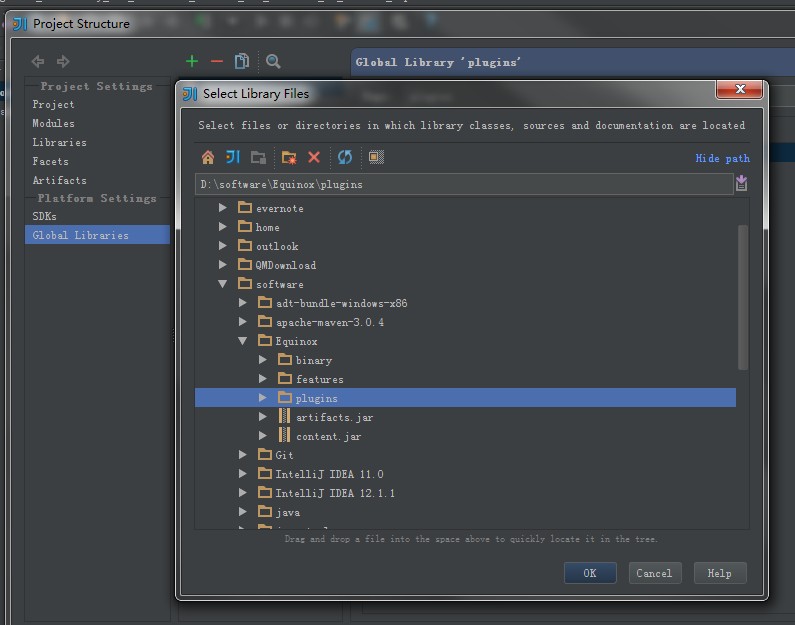Open path history icon next to path field

tap(741, 183)
